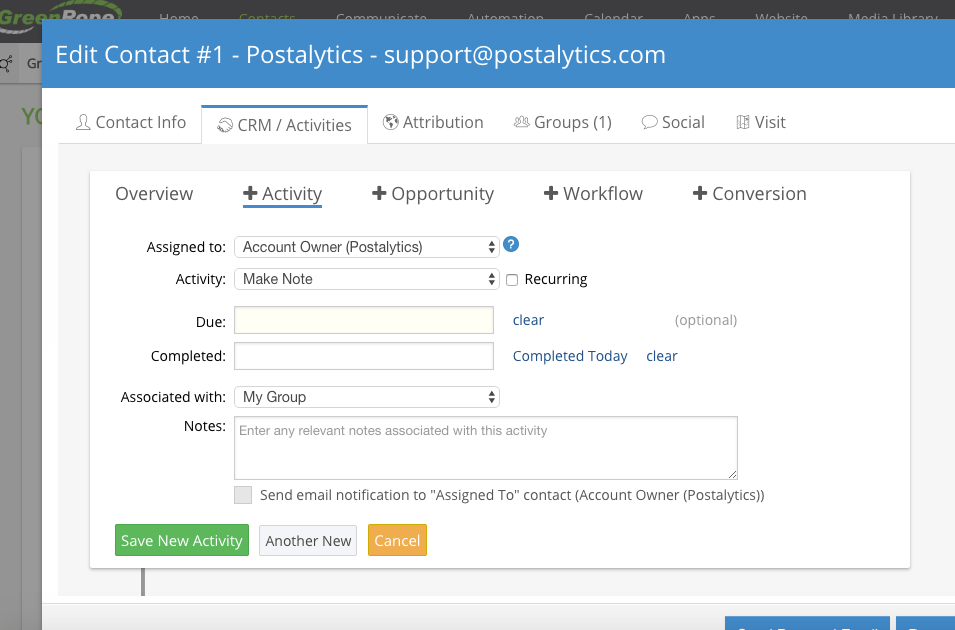Screen dimensions: 955x630
Task: Open the + Conversion sub-tab
Action: click(750, 194)
